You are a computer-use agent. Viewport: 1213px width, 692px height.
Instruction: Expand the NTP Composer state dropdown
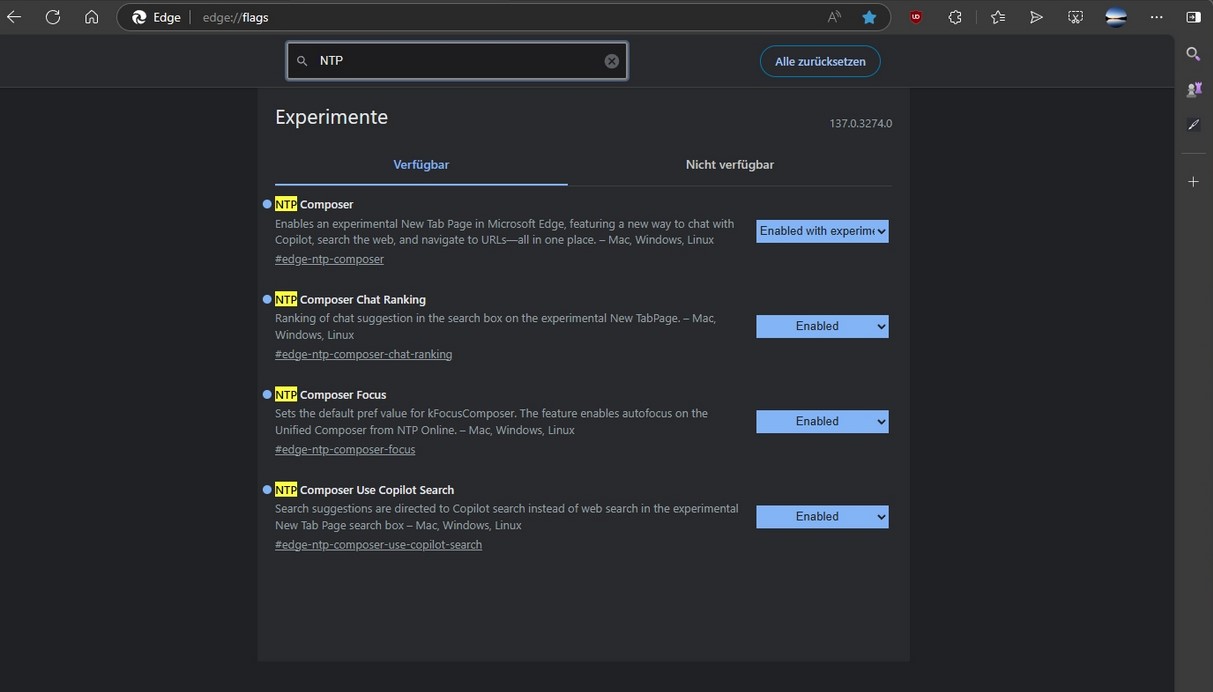(x=821, y=231)
